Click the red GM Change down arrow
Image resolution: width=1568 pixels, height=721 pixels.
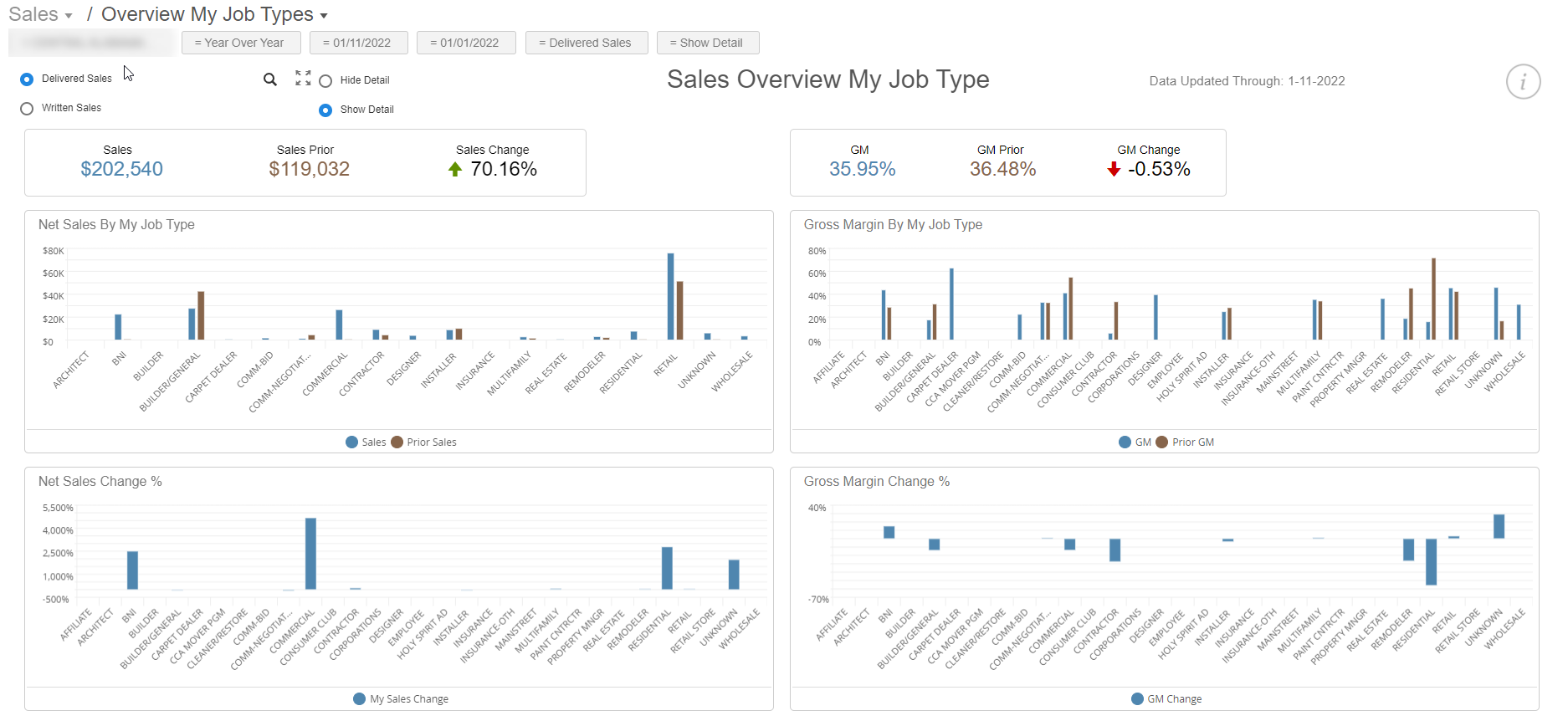tap(1114, 170)
